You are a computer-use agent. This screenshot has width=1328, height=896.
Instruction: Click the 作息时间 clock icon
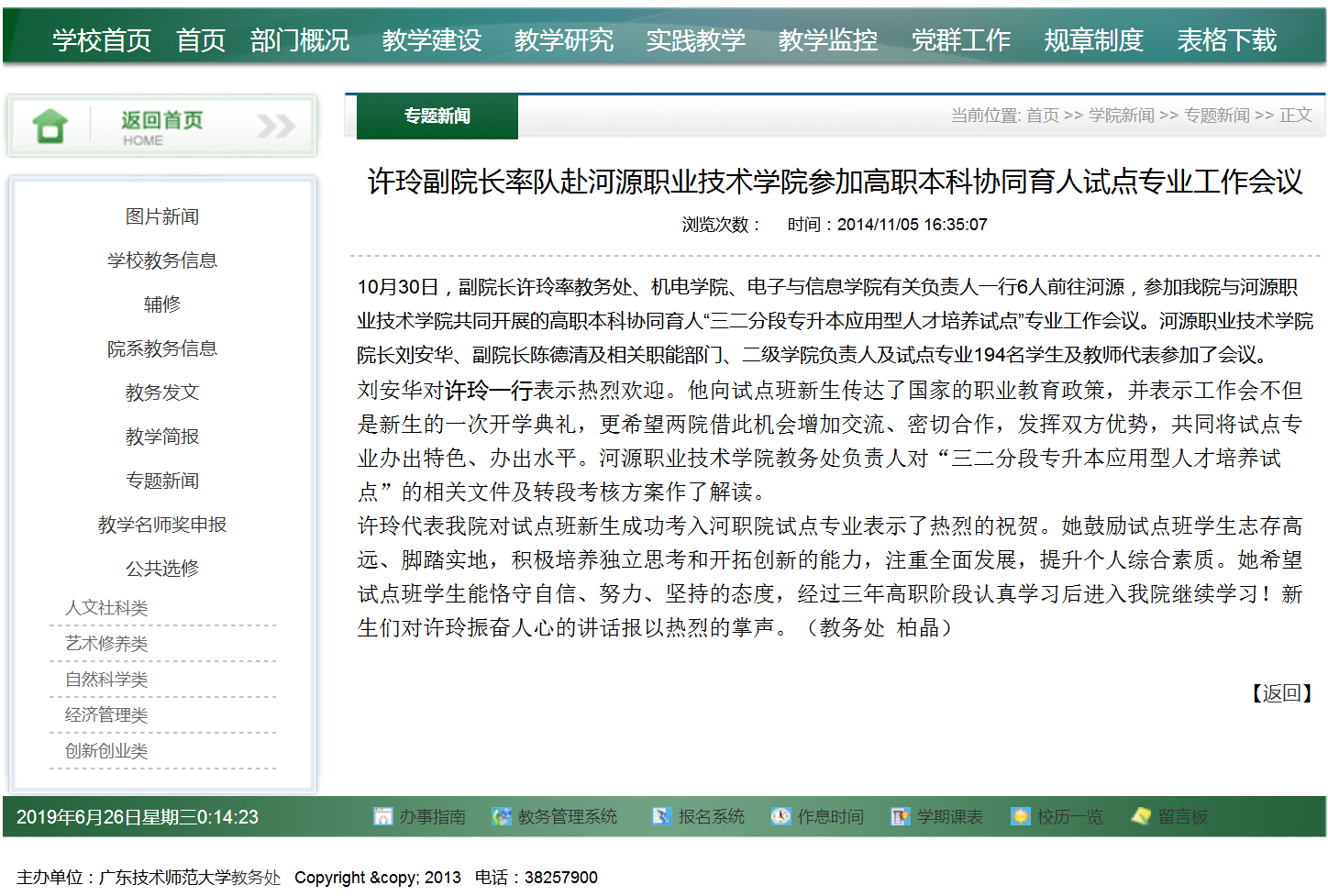780,816
